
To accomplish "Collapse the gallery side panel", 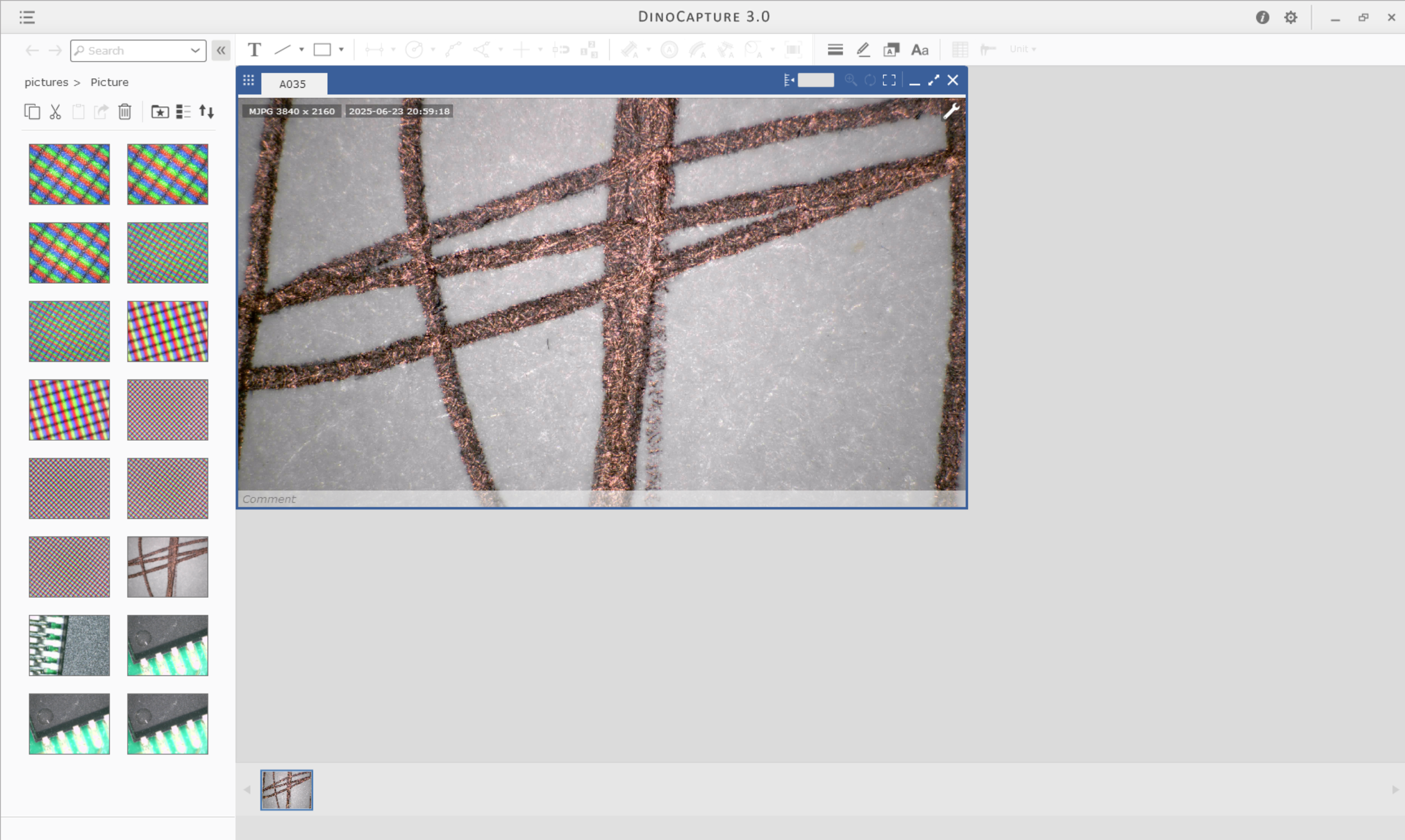I will click(221, 50).
